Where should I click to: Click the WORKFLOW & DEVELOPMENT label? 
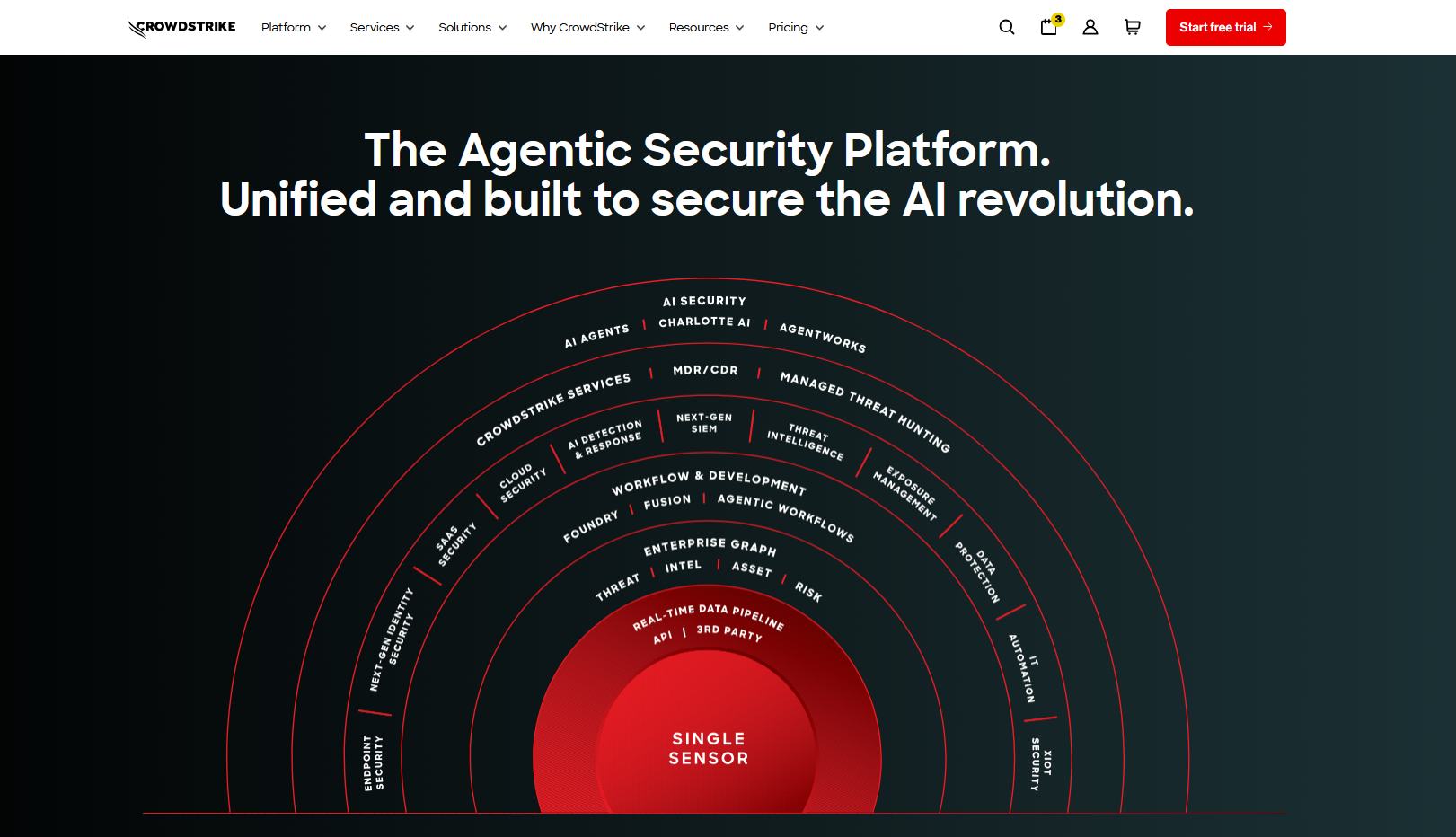(709, 482)
